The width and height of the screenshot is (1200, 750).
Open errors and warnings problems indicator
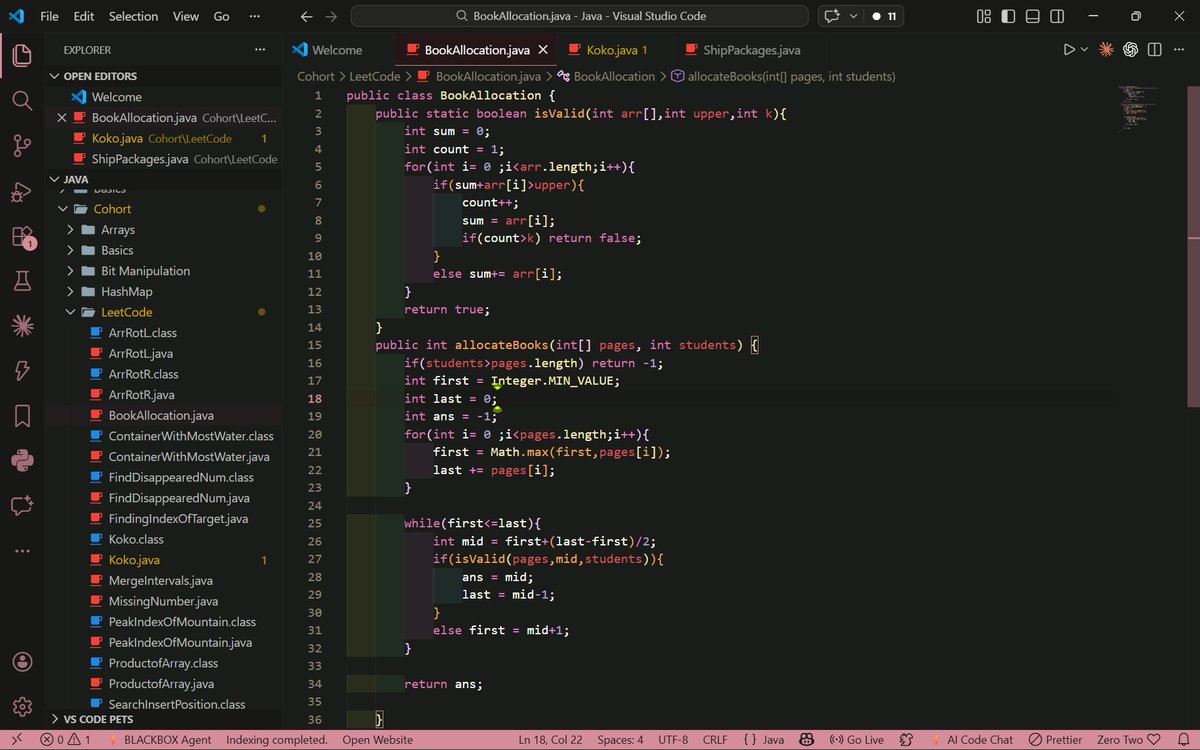(x=65, y=740)
